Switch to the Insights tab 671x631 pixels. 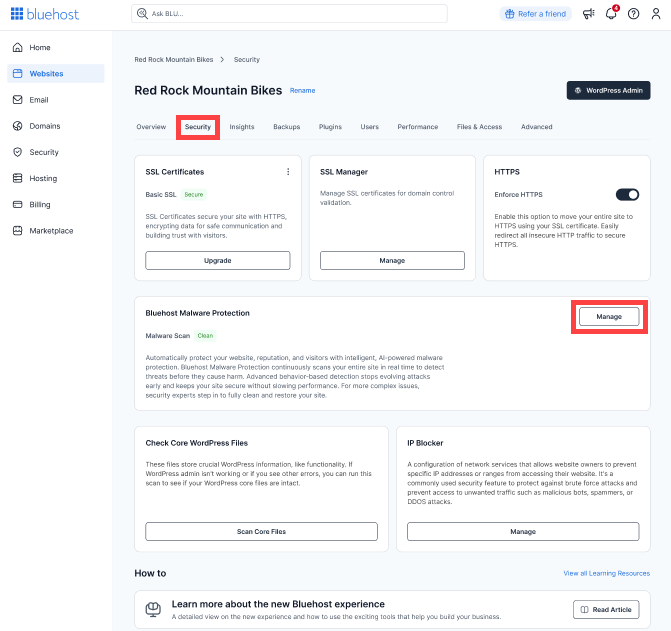242,127
